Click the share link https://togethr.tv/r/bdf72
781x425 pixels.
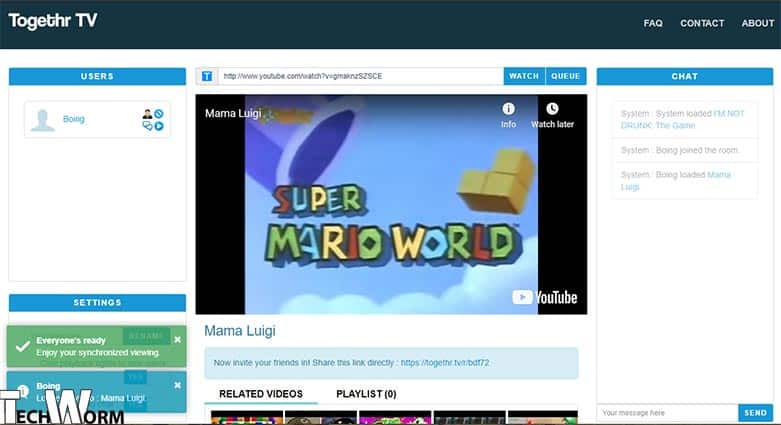click(x=445, y=363)
